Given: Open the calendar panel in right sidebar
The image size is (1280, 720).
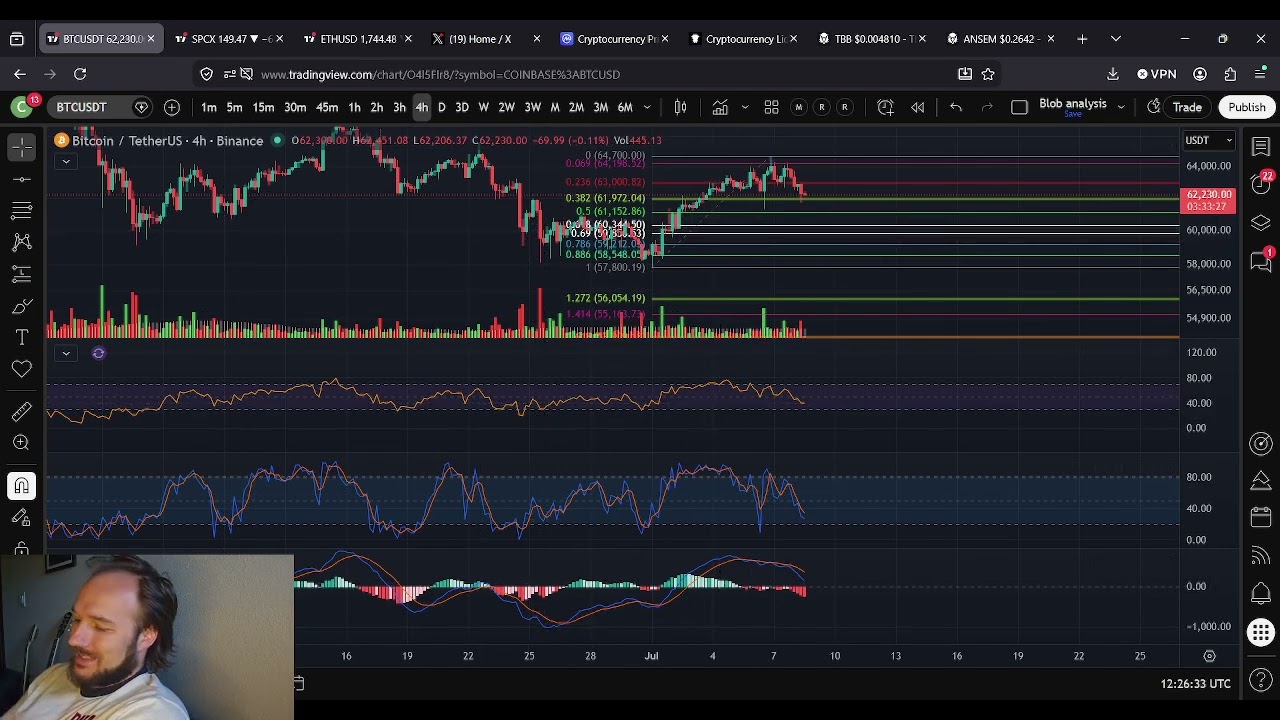Looking at the screenshot, I should (1261, 517).
